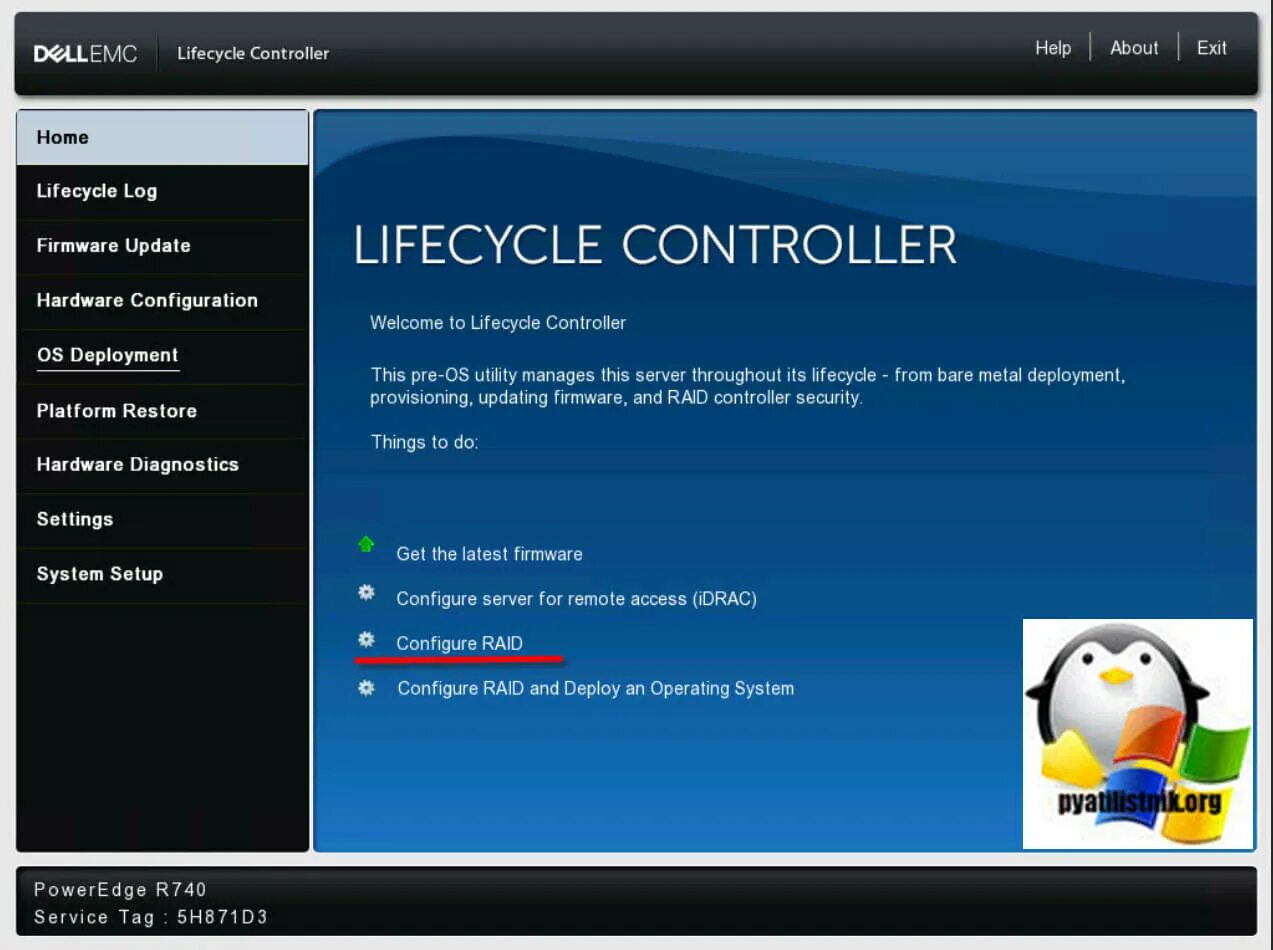
Task: Click the Get the latest firmware link
Action: 489,554
